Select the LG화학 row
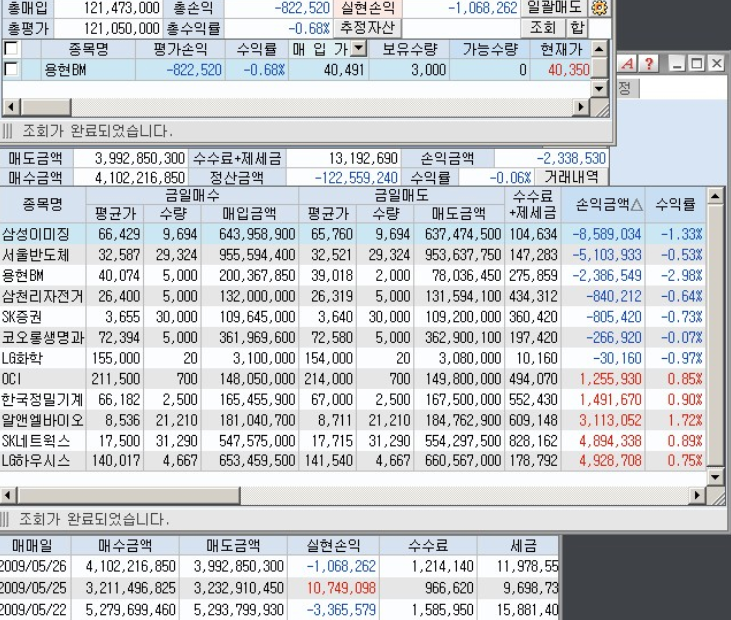The height and width of the screenshot is (620, 731). [352, 358]
